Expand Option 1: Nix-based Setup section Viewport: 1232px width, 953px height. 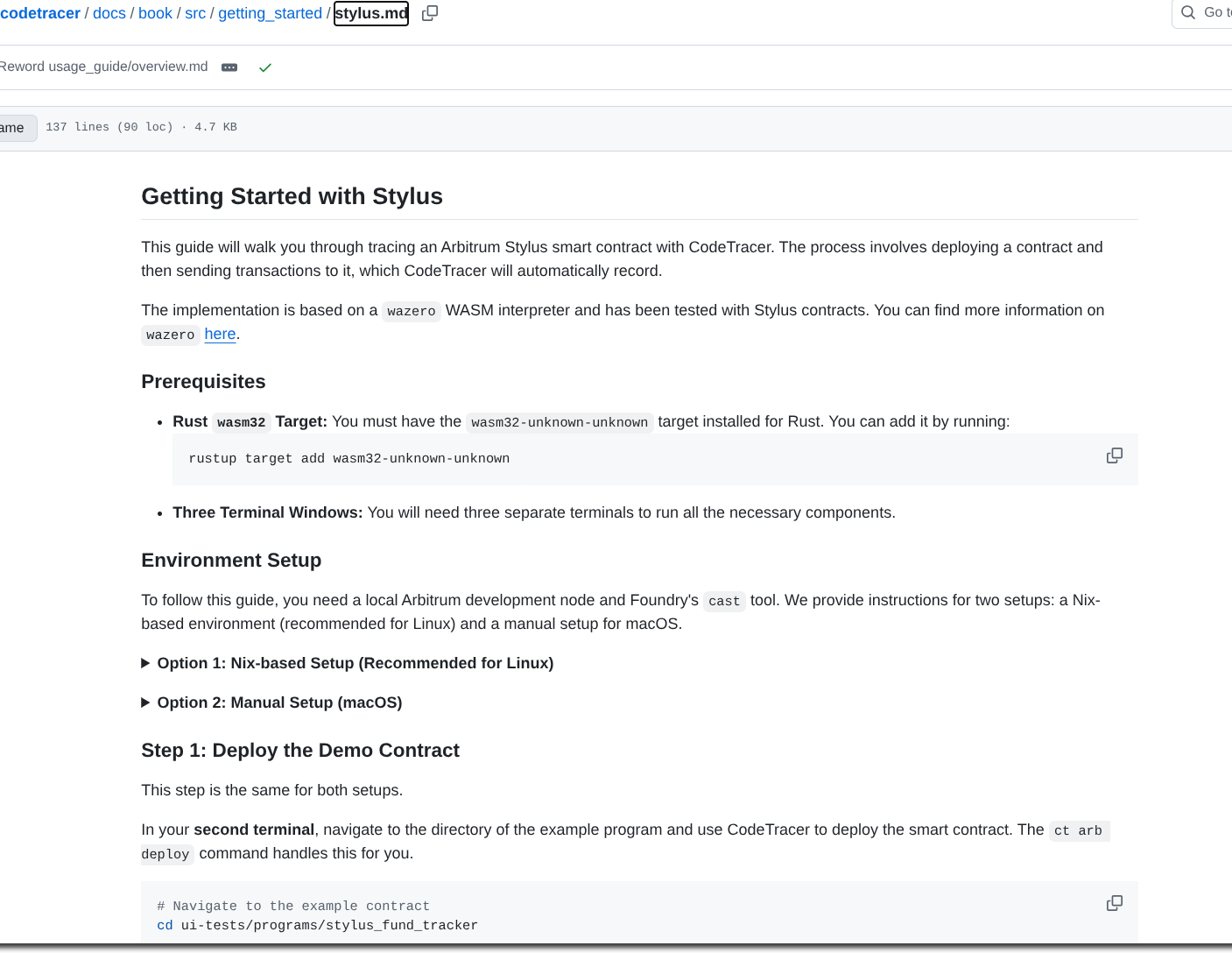pyautogui.click(x=348, y=663)
